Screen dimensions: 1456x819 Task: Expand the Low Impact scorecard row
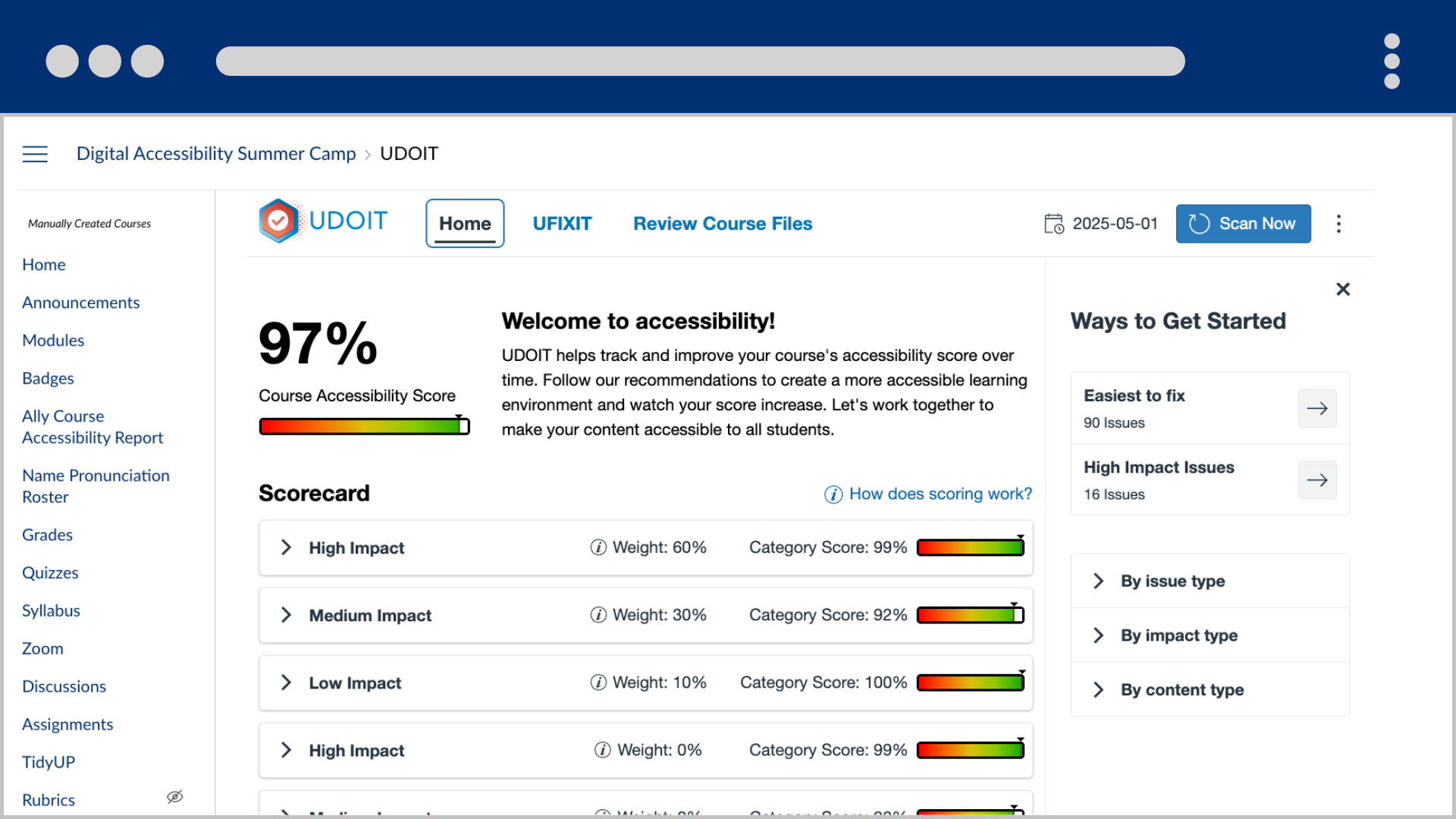pyautogui.click(x=286, y=682)
